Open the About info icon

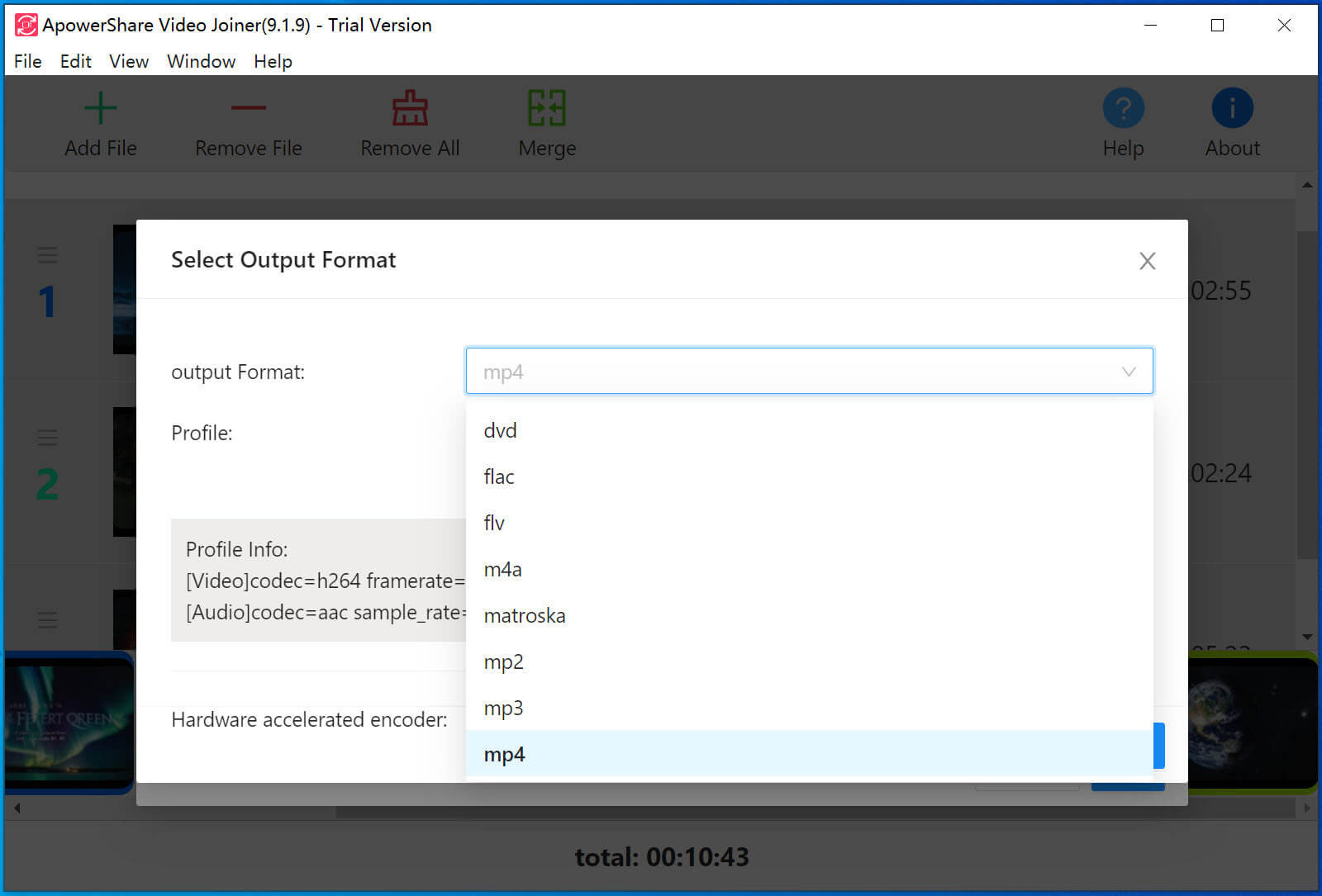1232,108
